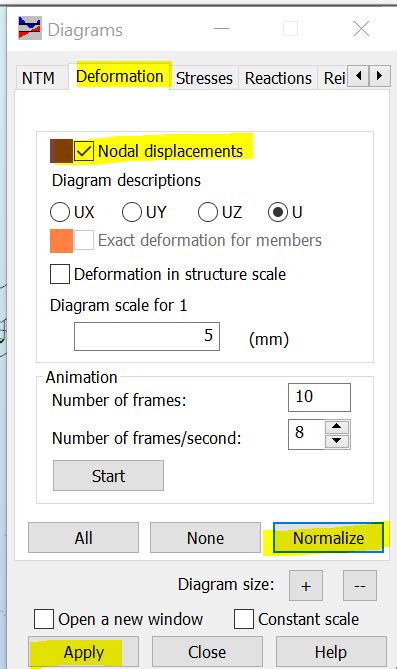This screenshot has width=397, height=669.
Task: Start the deformation animation
Action: [x=108, y=476]
